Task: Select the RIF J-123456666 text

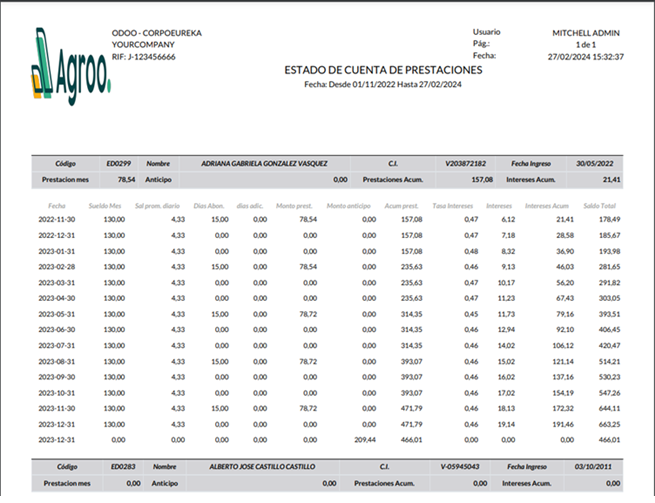Action: point(144,57)
